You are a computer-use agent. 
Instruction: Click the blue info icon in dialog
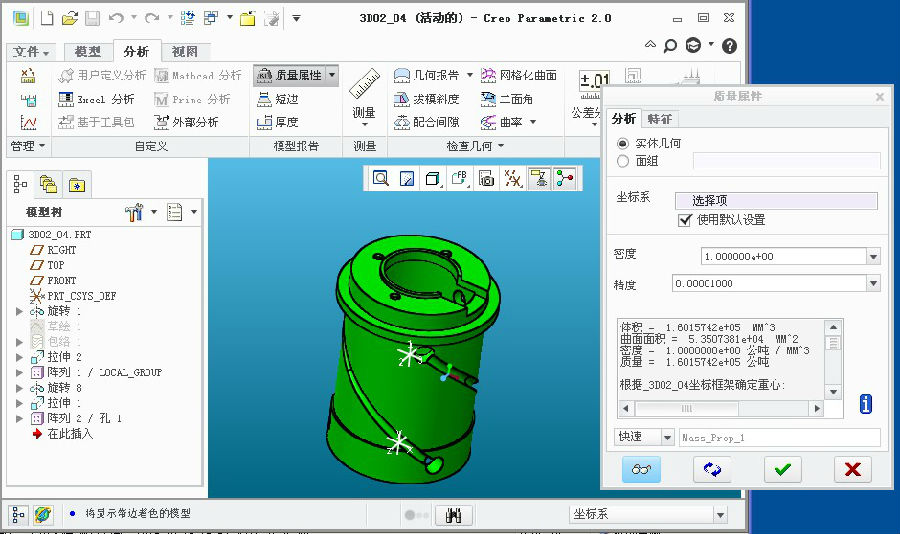tap(865, 403)
